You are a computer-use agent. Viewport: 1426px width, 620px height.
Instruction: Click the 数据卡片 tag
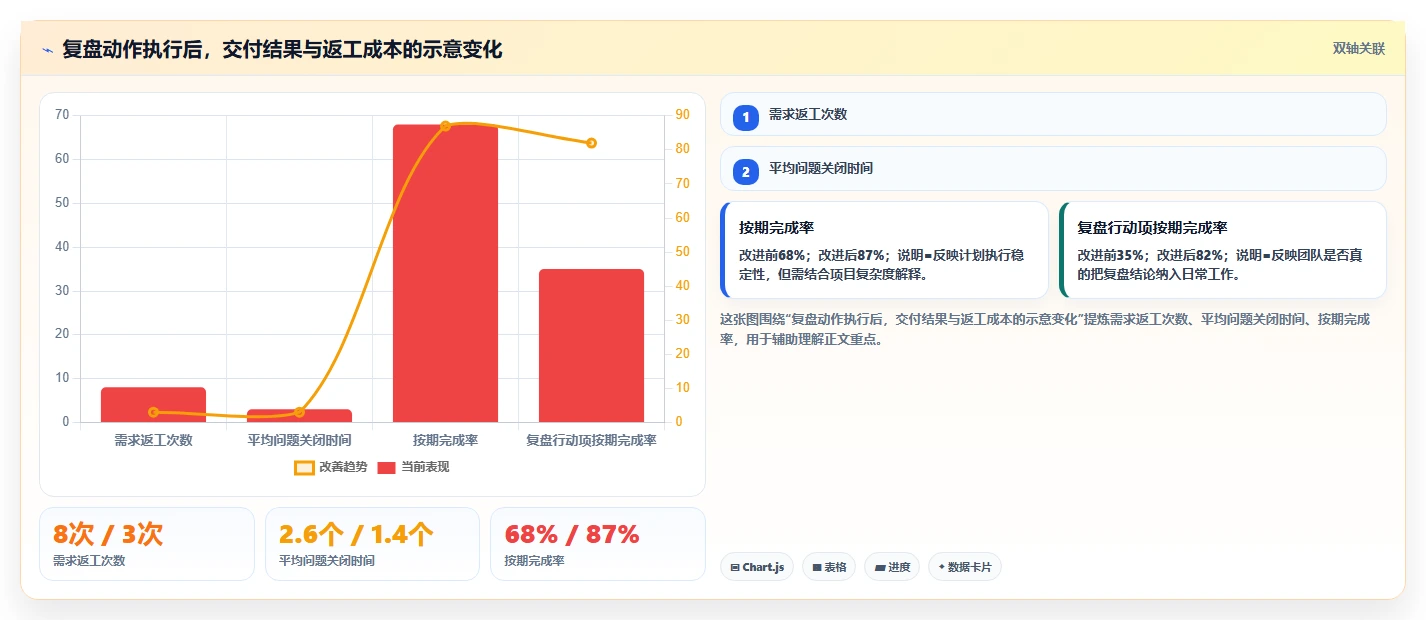click(965, 567)
